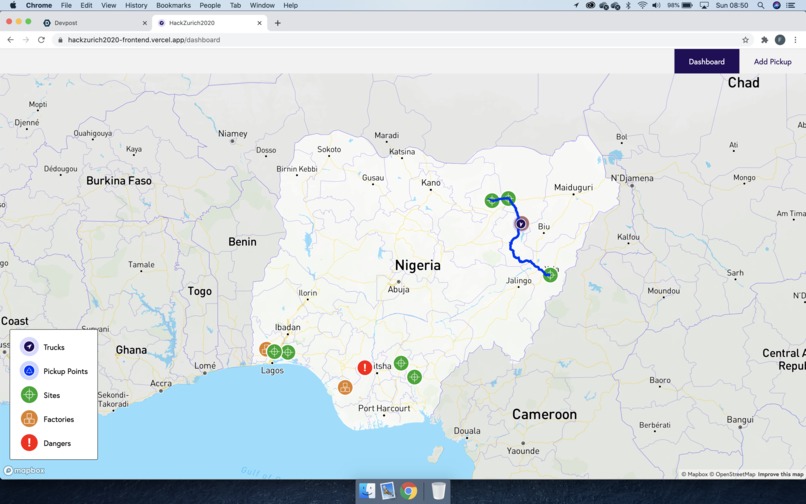
Task: Open the History menu
Action: pos(136,5)
